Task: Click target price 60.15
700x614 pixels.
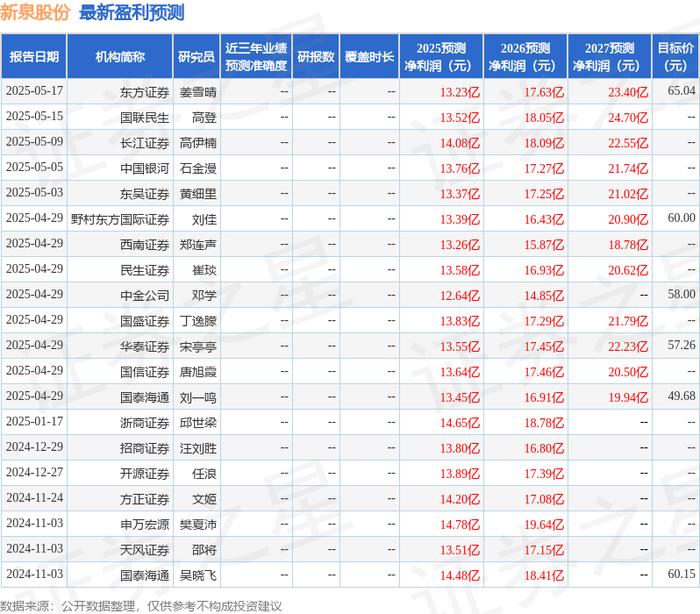Action: click(x=681, y=575)
